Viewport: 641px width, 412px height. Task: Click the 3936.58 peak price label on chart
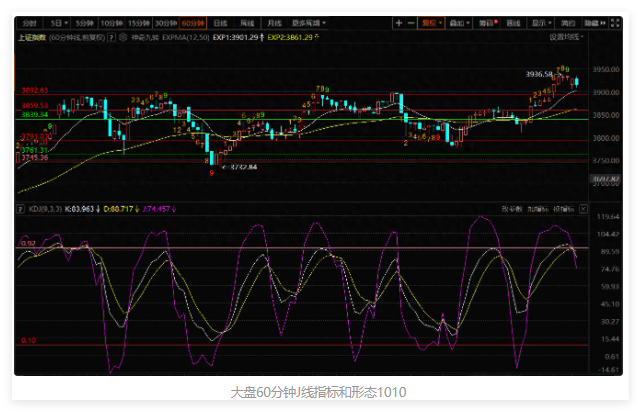pyautogui.click(x=540, y=74)
